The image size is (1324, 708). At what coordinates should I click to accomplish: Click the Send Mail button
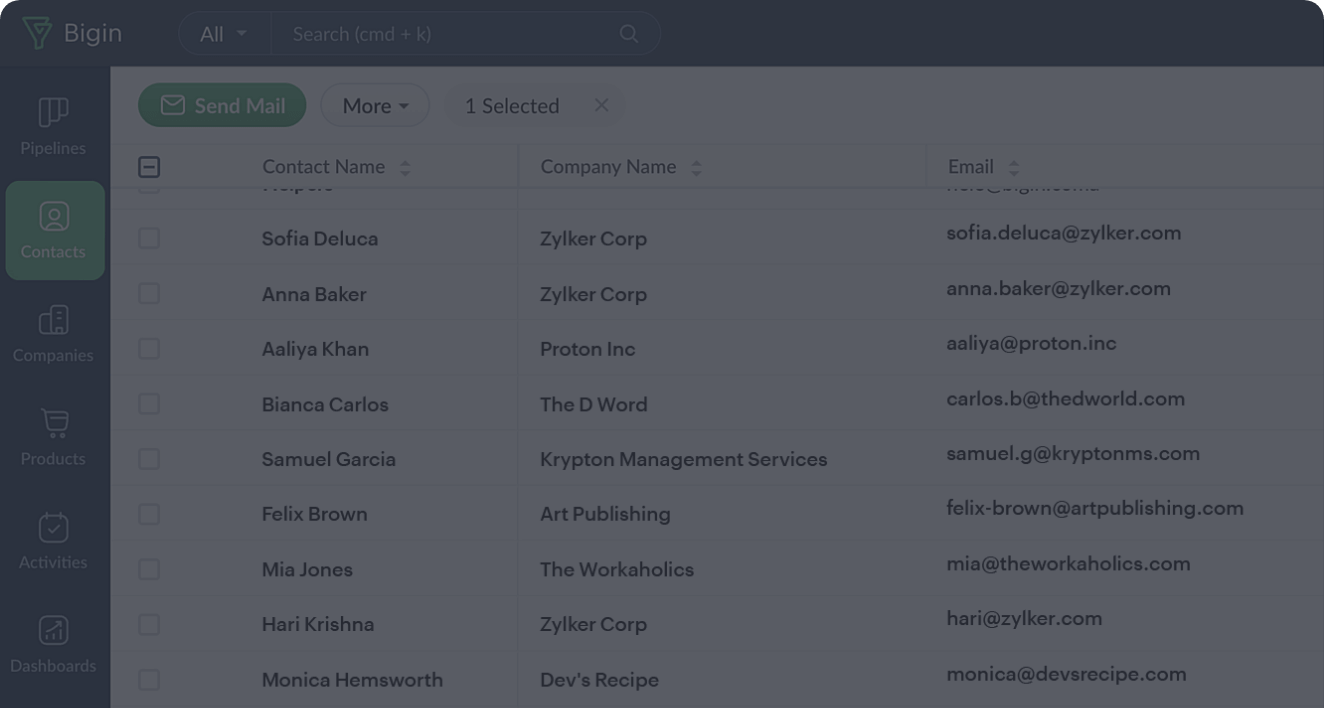tap(222, 106)
